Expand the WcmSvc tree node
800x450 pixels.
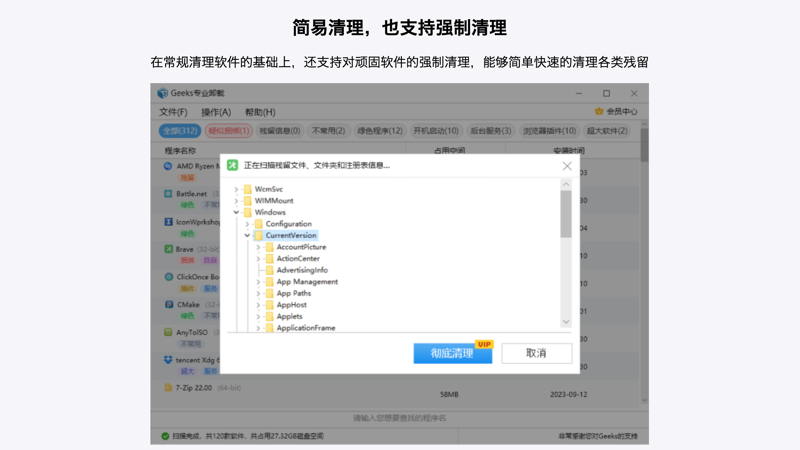tap(236, 189)
